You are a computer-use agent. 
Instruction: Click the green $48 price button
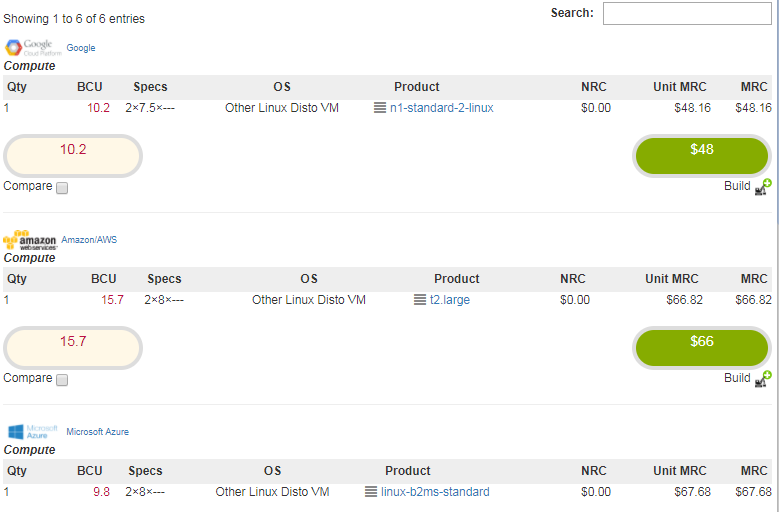pos(702,156)
